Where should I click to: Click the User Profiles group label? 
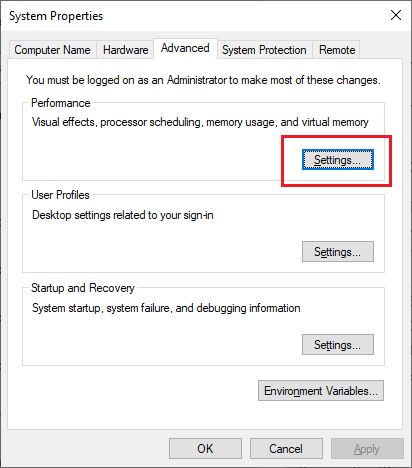coord(60,195)
